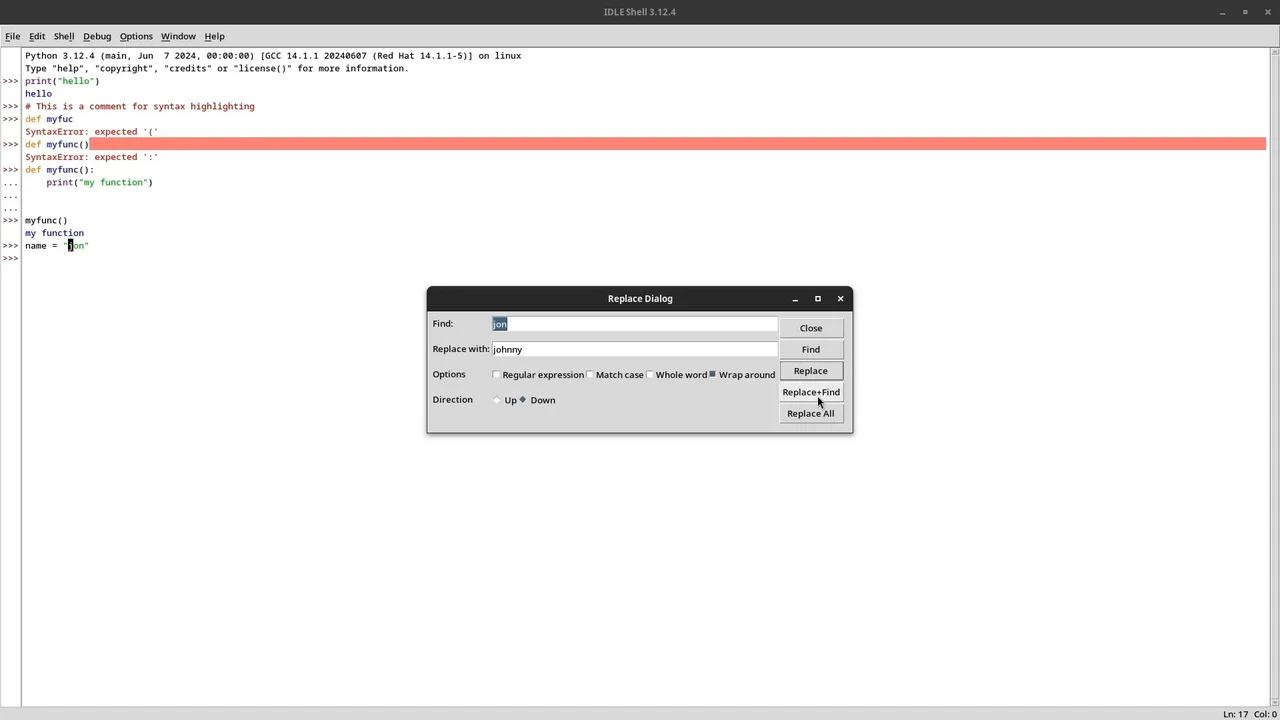Viewport: 1280px width, 720px height.
Task: Click the Python 3.12.4 version banner line
Action: [x=273, y=56]
